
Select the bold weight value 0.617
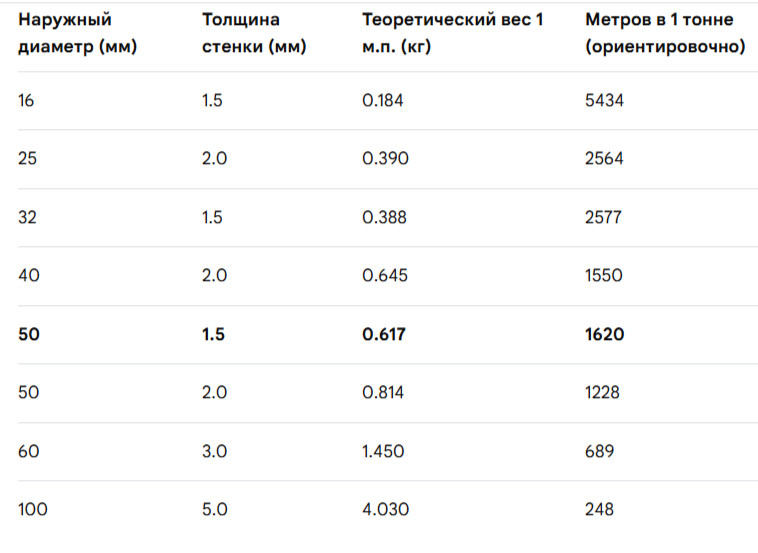click(385, 334)
